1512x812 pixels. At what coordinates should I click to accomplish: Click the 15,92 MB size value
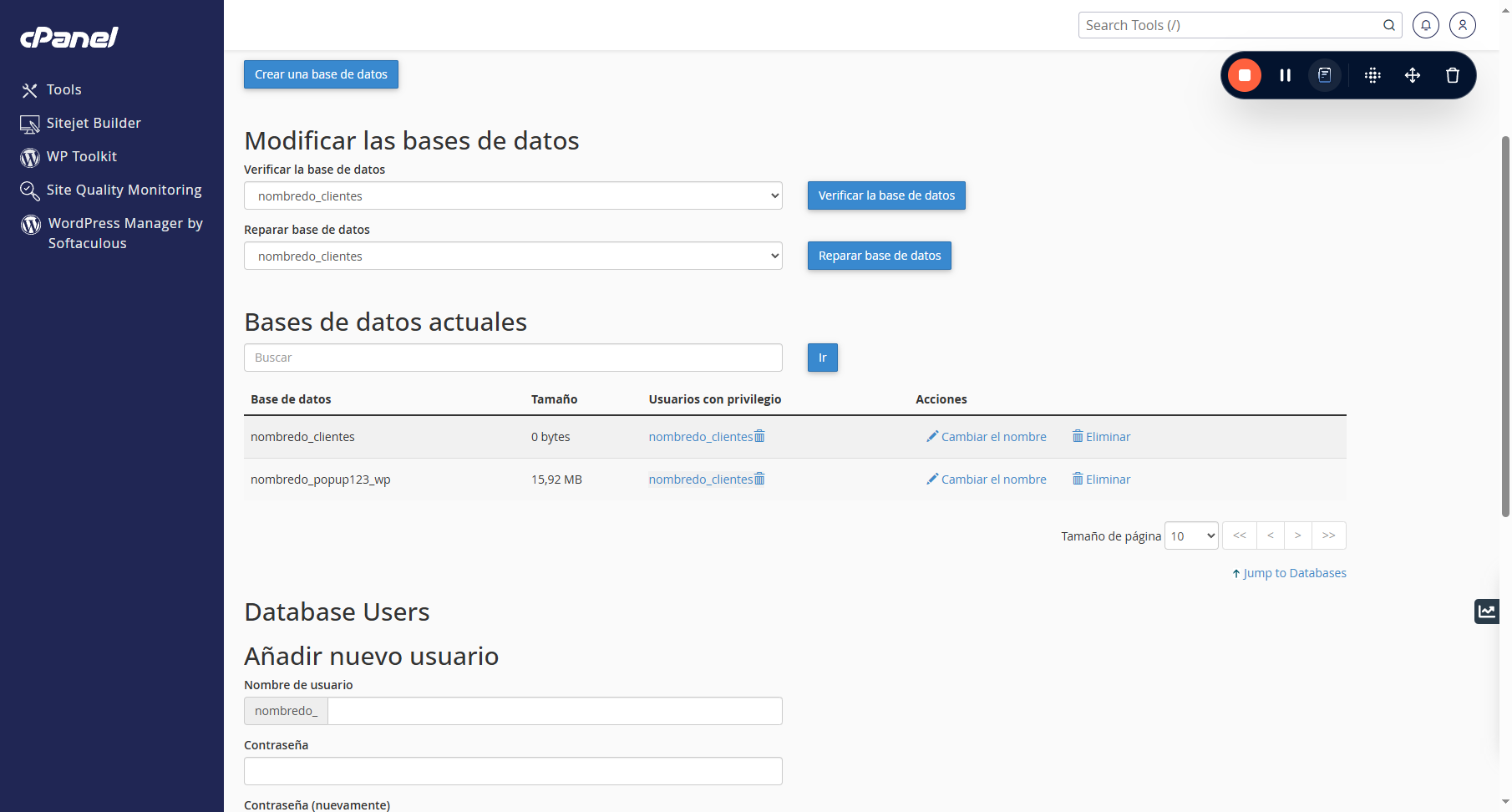(556, 480)
